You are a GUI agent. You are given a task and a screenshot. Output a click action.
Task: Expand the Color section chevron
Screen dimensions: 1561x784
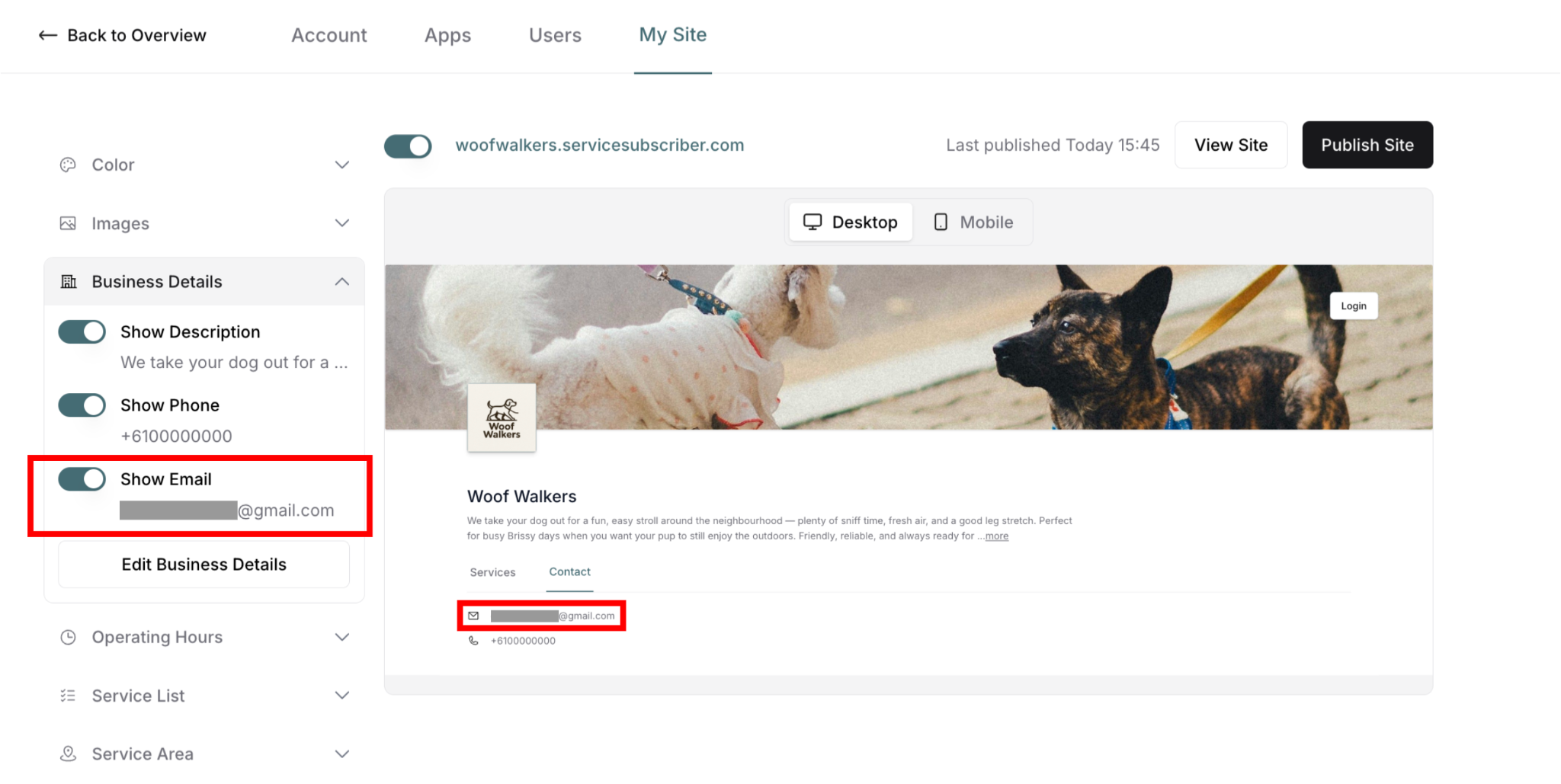click(x=342, y=165)
